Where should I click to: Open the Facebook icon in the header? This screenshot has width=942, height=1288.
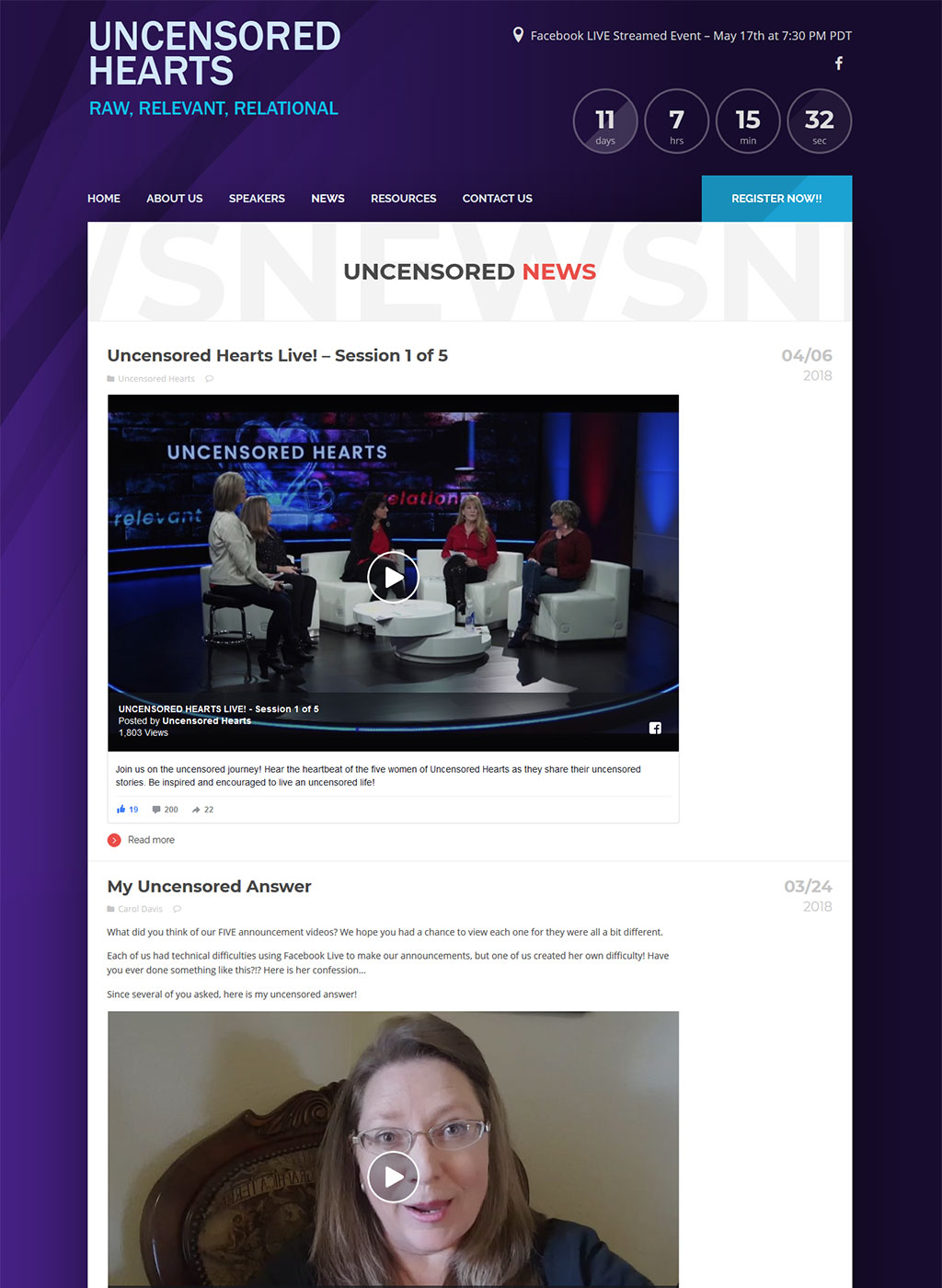(838, 63)
